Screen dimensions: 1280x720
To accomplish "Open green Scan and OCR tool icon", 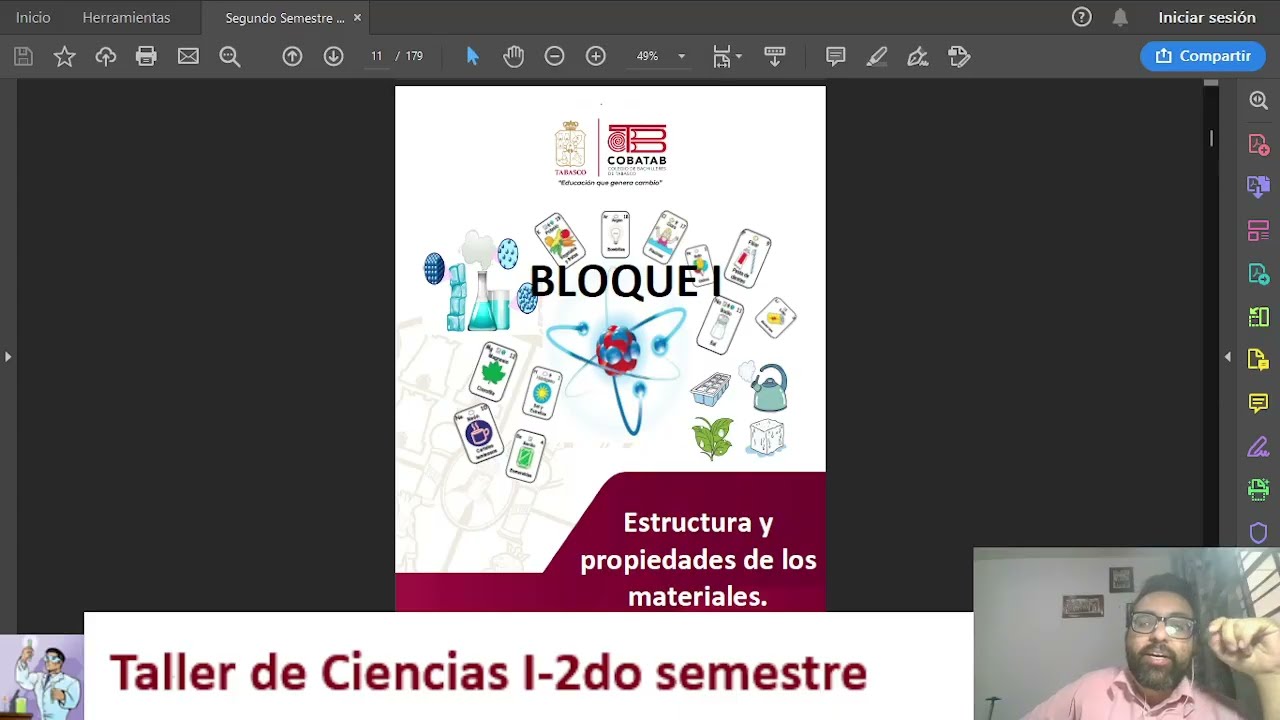I will click(x=1259, y=490).
